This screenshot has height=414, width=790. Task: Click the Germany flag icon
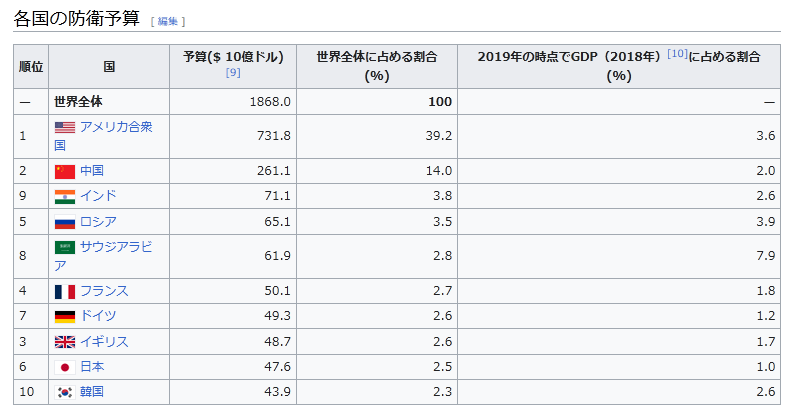65,316
